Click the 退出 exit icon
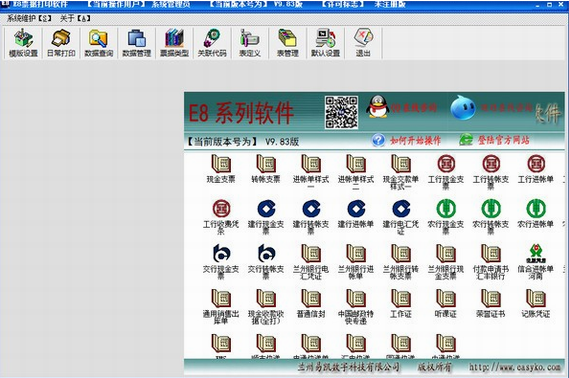The width and height of the screenshot is (569, 378). [x=363, y=43]
